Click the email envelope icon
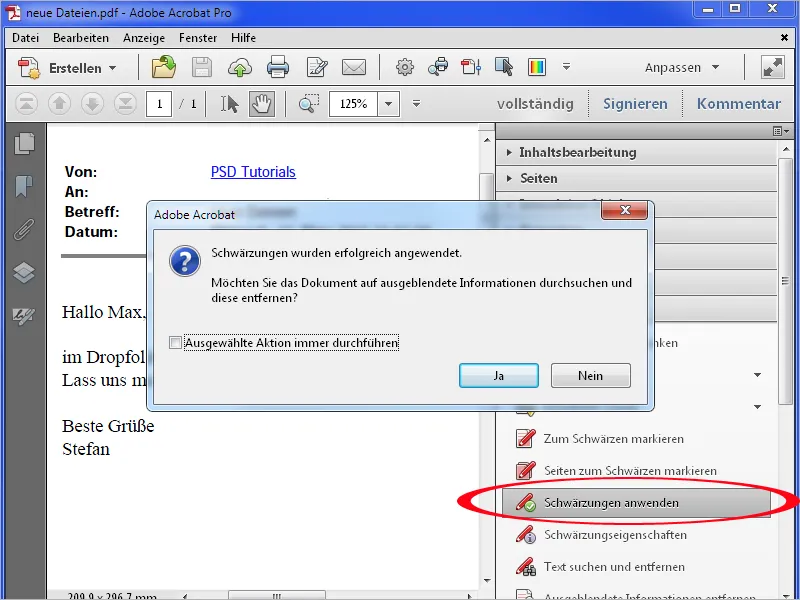Image resolution: width=800 pixels, height=600 pixels. coord(354,67)
